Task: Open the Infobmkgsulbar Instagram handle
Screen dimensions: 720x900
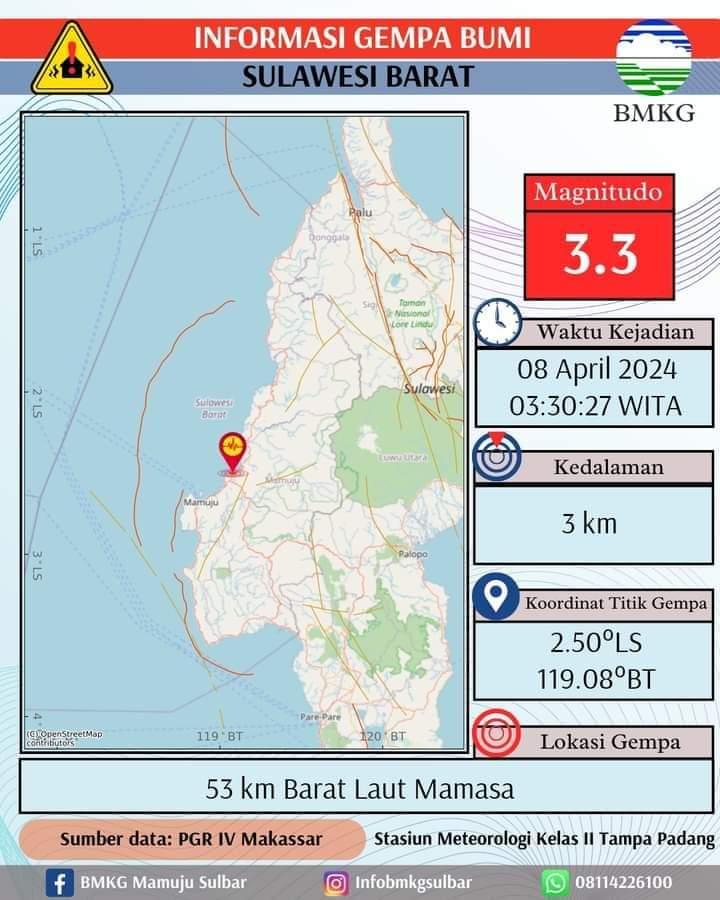Action: point(413,882)
